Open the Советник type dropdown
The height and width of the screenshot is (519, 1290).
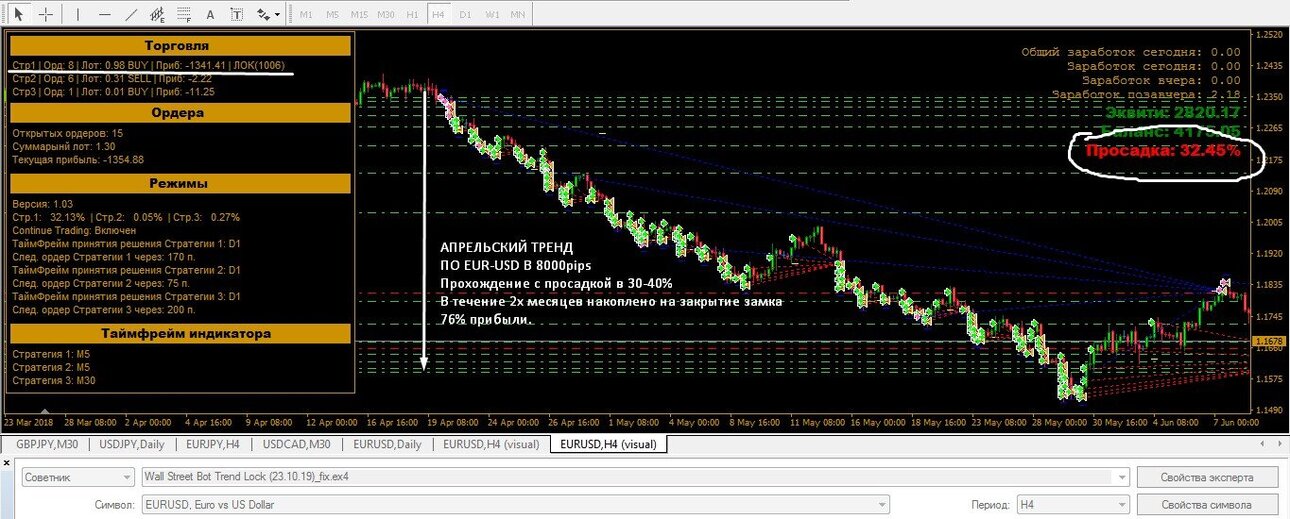coord(80,477)
